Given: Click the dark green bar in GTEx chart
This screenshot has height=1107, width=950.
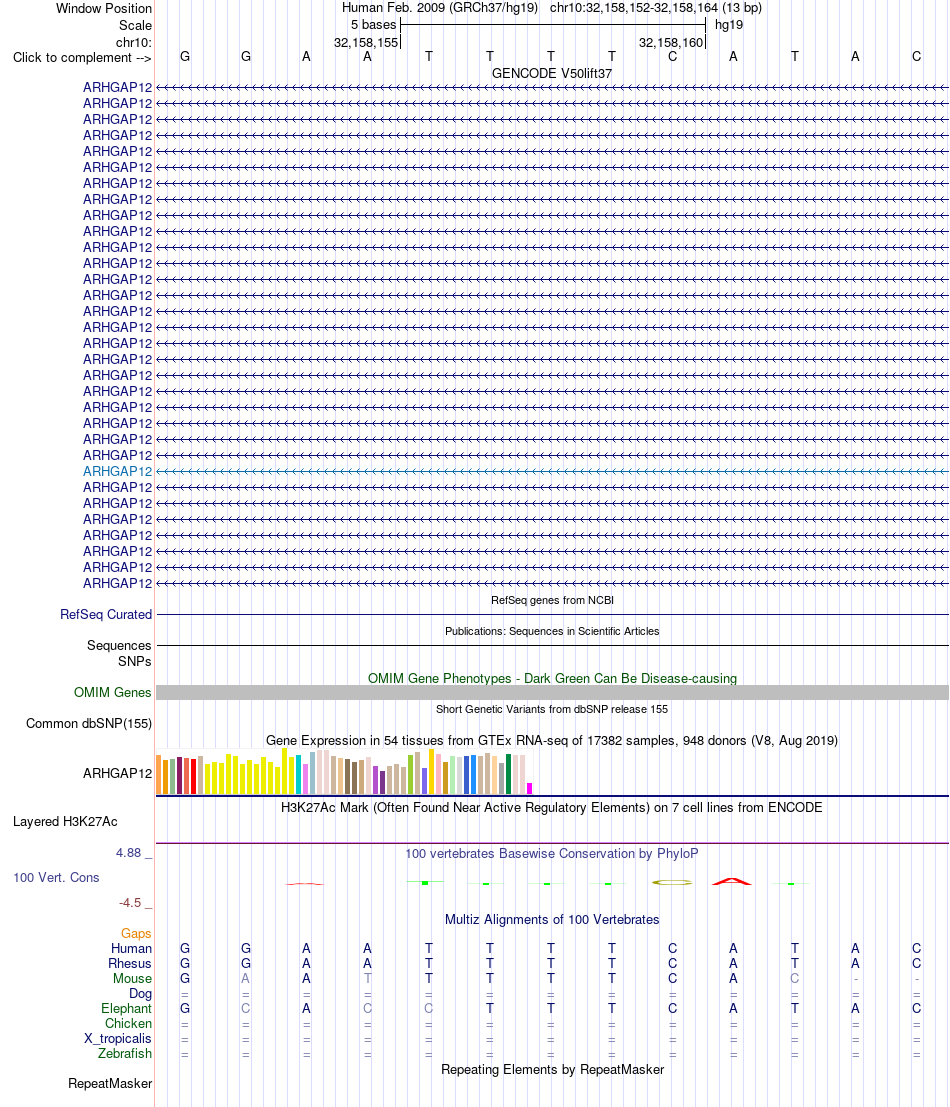Looking at the screenshot, I should [508, 774].
